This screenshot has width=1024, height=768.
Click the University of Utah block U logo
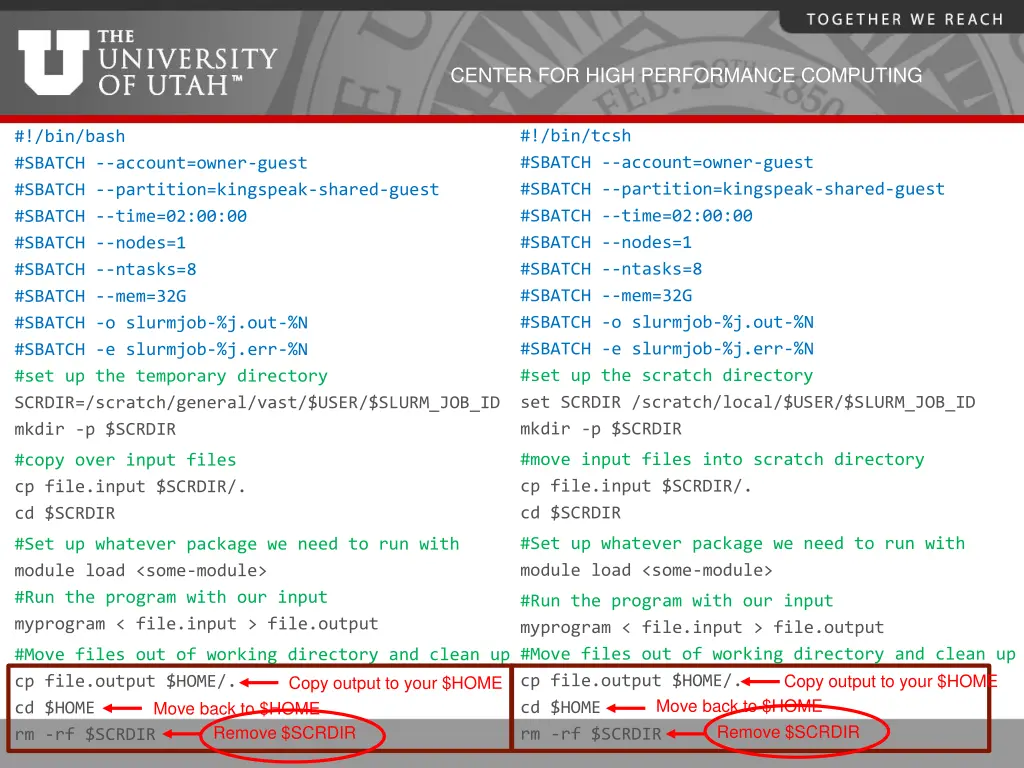(x=53, y=62)
